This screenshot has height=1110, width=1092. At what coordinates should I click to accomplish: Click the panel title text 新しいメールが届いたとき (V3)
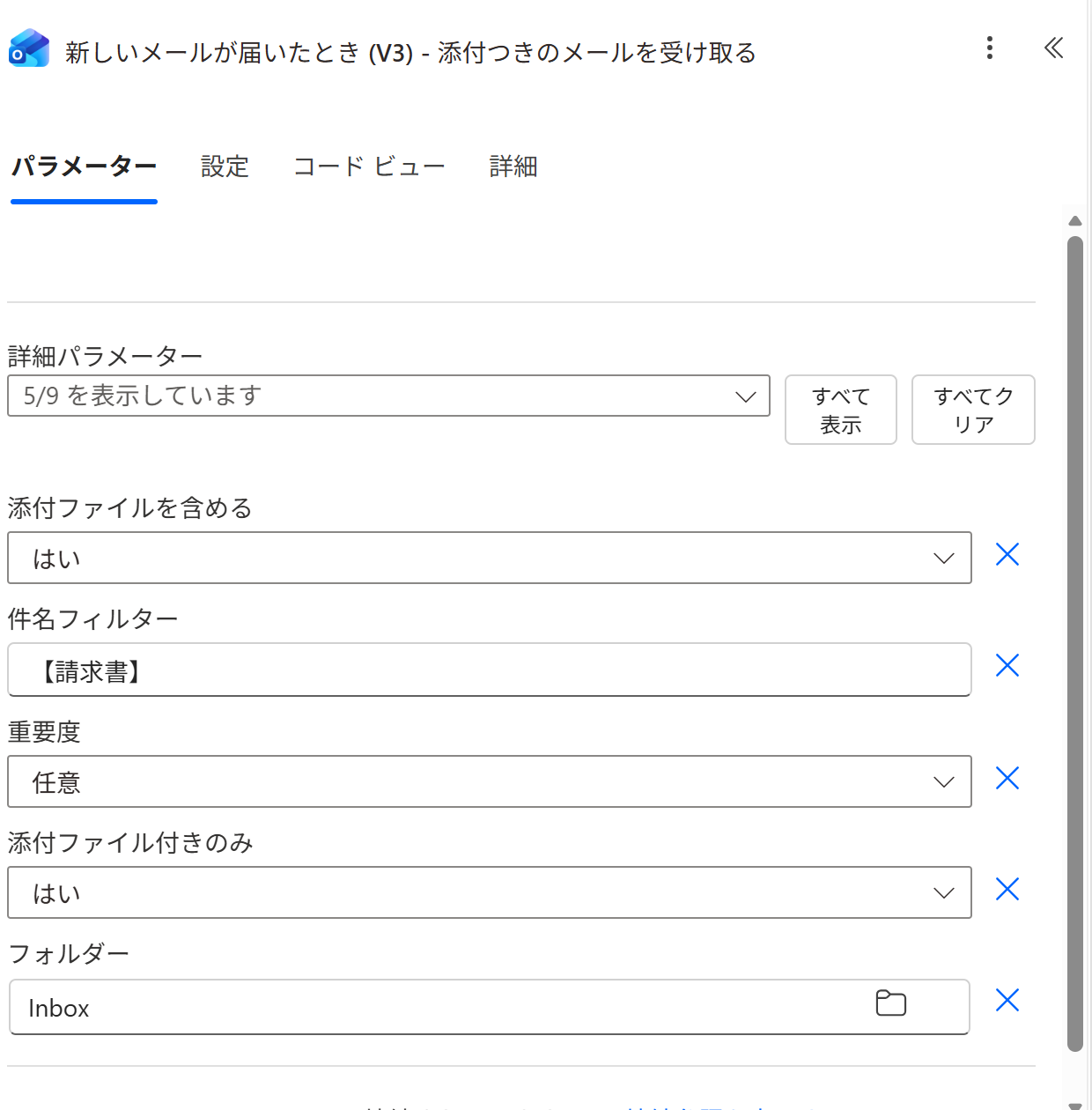[x=239, y=53]
